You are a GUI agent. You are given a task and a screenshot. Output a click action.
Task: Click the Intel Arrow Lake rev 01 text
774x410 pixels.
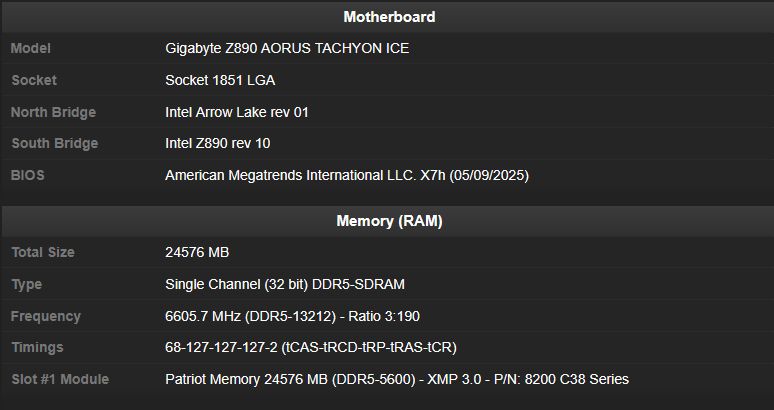pyautogui.click(x=237, y=112)
